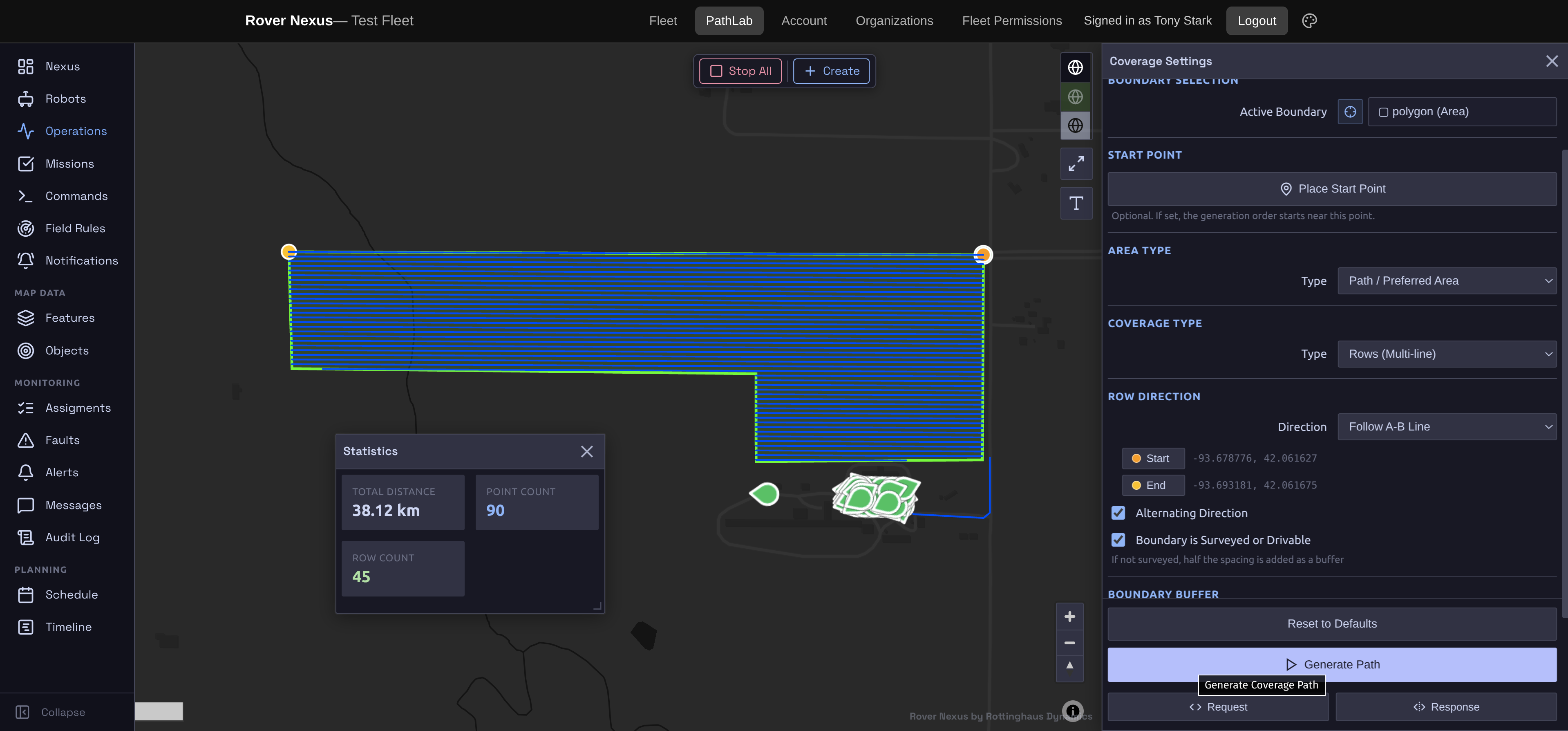The image size is (1568, 731).
Task: Open the map info icon
Action: pos(1073,711)
